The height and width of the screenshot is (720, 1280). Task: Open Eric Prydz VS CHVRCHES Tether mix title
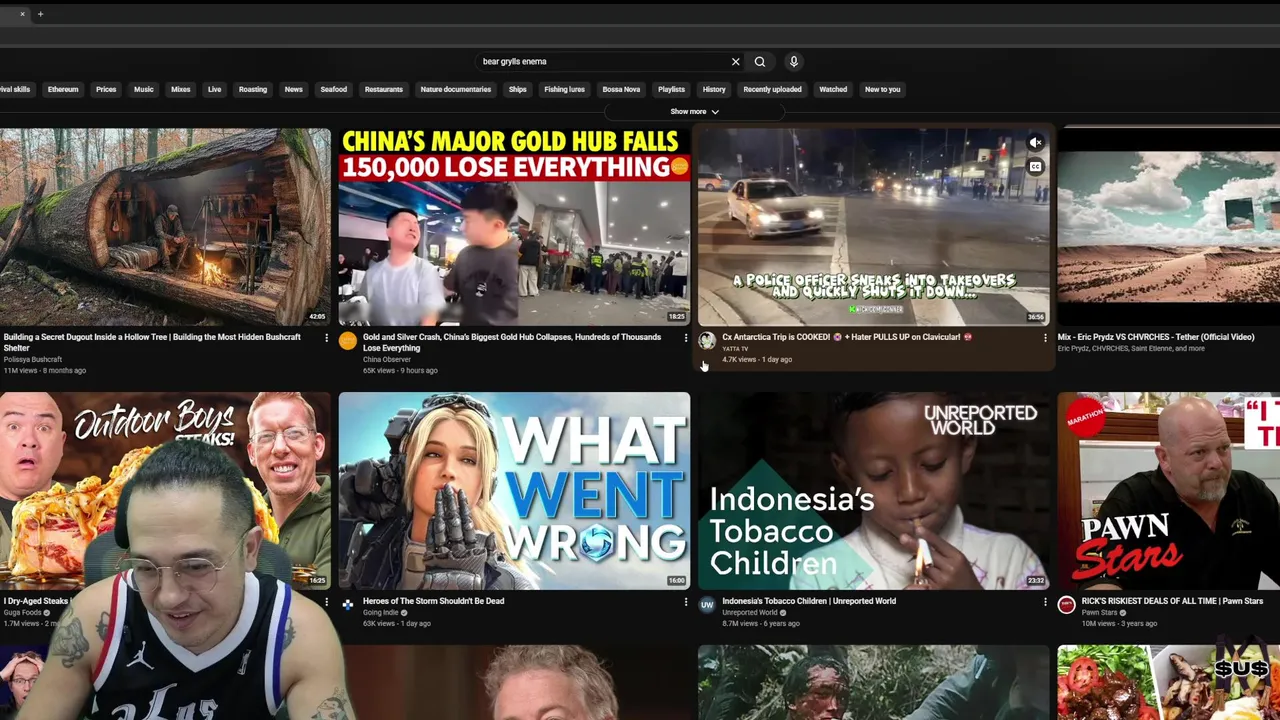(x=1156, y=337)
